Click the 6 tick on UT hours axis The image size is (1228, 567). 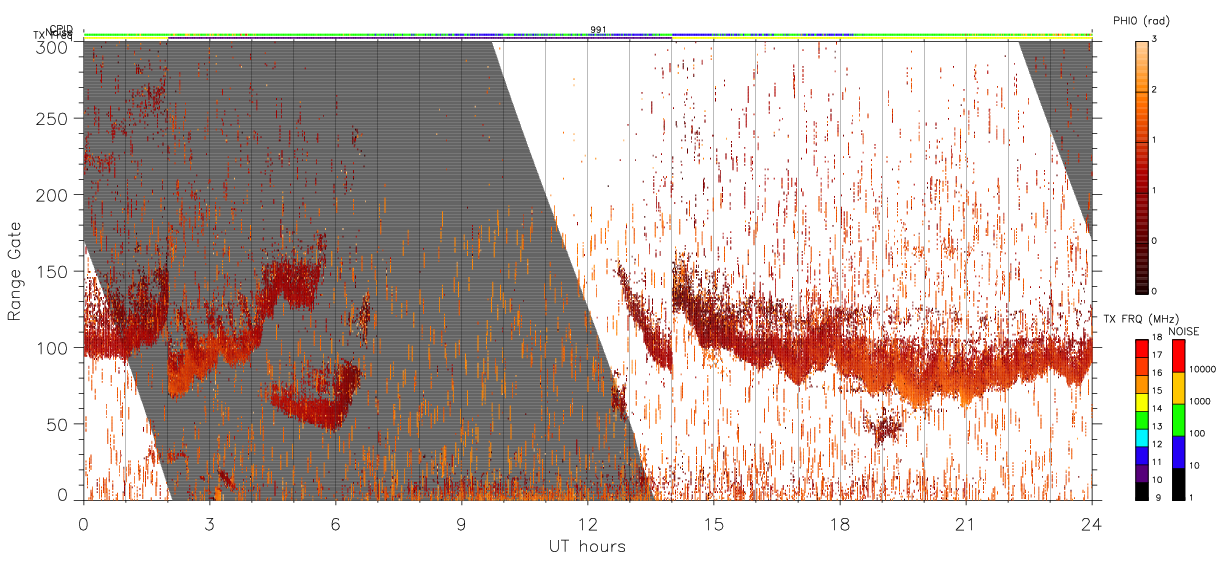335,524
